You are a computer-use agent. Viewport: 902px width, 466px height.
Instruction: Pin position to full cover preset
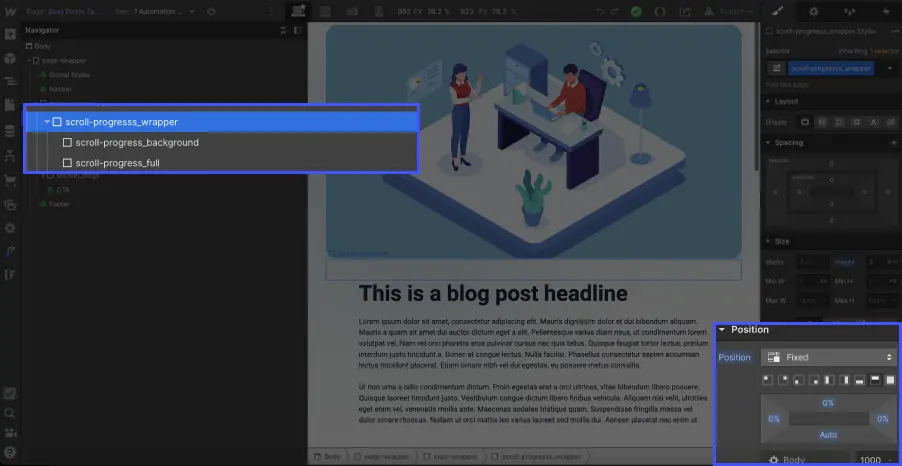click(890, 380)
